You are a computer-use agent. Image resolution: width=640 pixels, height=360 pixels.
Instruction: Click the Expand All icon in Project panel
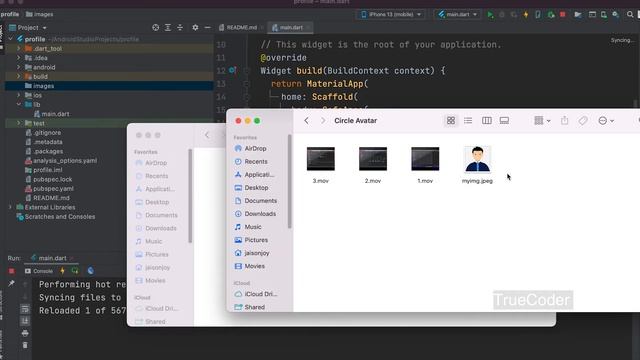168,27
